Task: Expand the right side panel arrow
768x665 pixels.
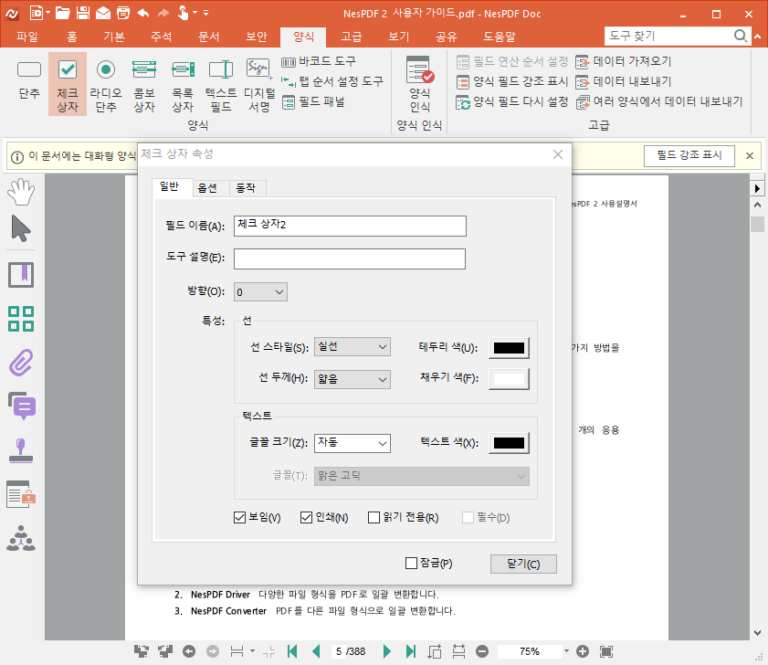Action: tap(757, 188)
